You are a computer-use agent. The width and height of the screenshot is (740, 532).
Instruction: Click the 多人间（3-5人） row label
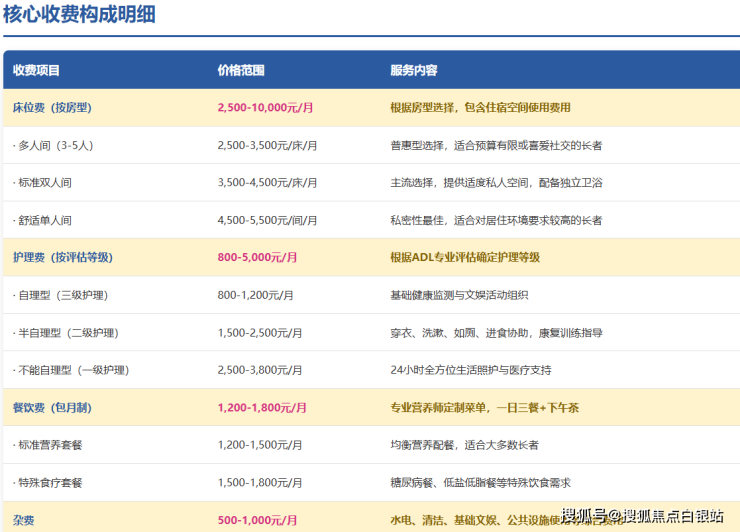click(54, 145)
